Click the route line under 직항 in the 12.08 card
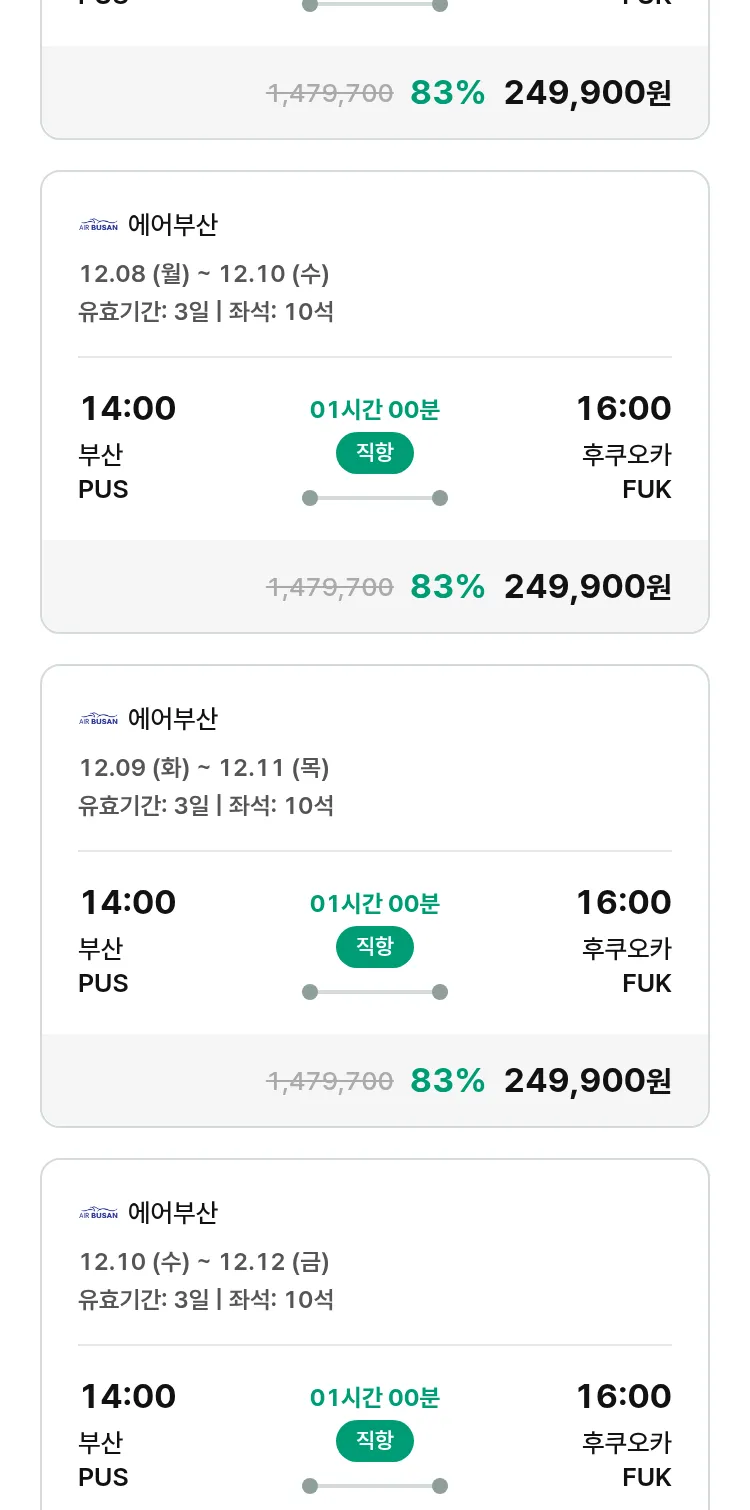Viewport: 750px width, 1510px height. click(x=374, y=498)
